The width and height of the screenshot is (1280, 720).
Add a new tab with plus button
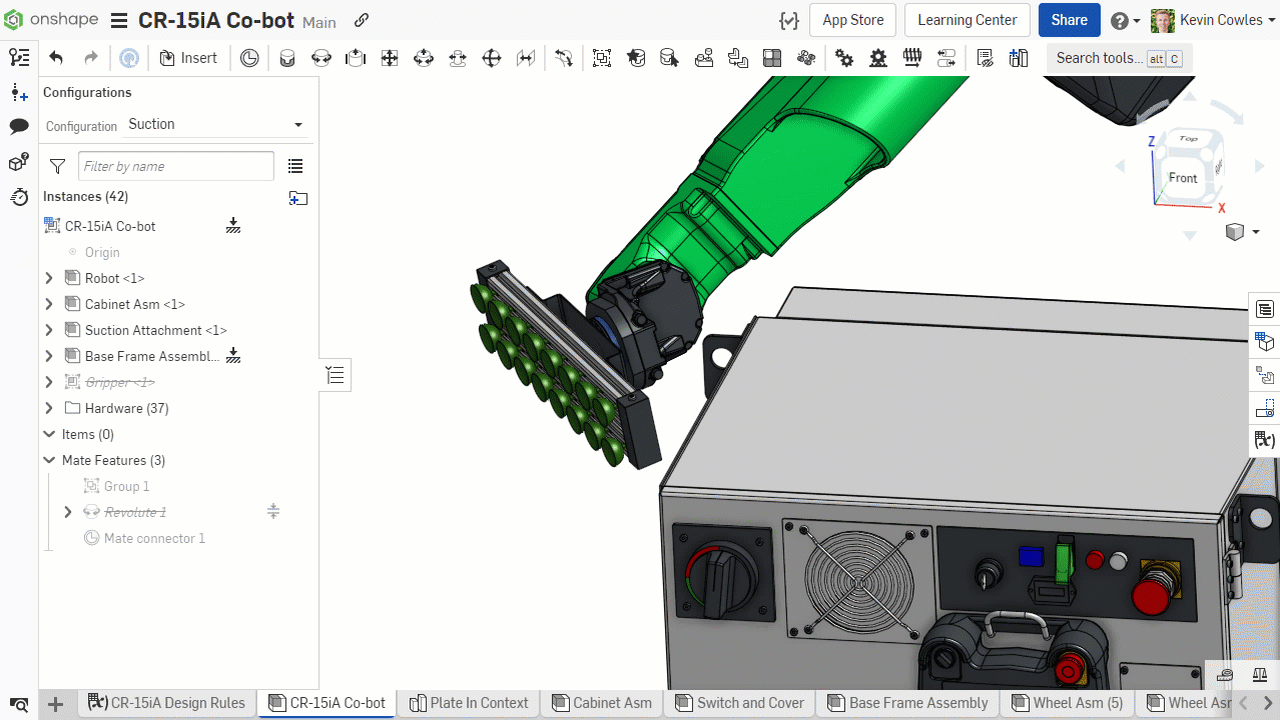point(56,704)
